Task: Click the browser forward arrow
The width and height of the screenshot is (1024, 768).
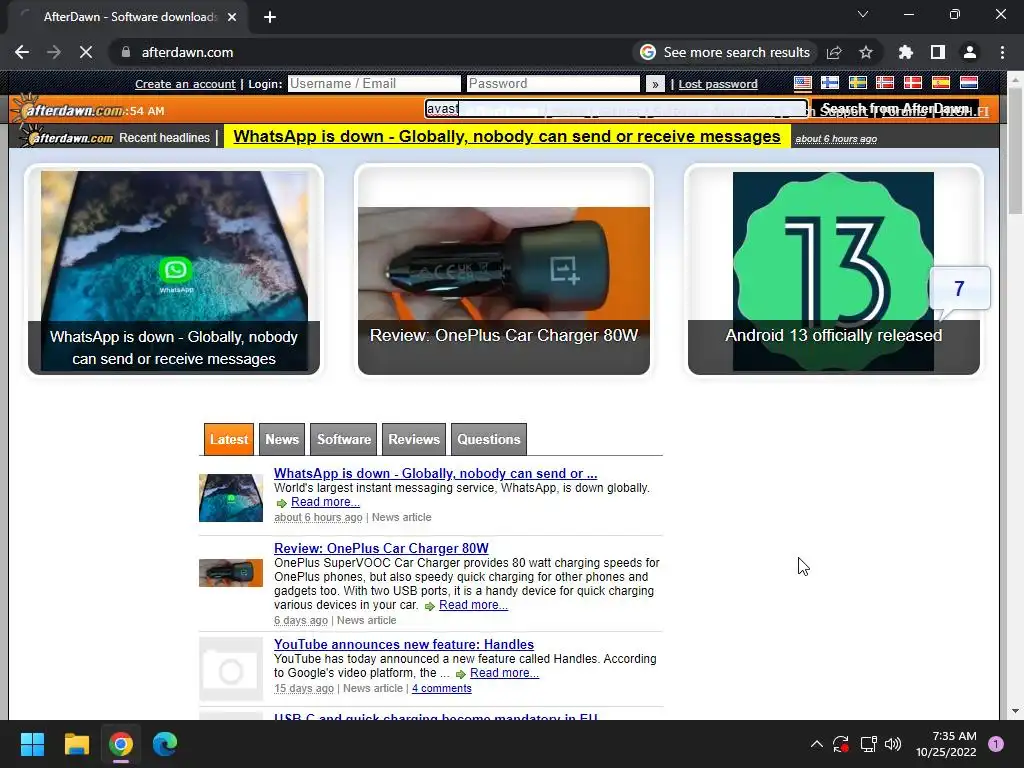Action: point(54,52)
